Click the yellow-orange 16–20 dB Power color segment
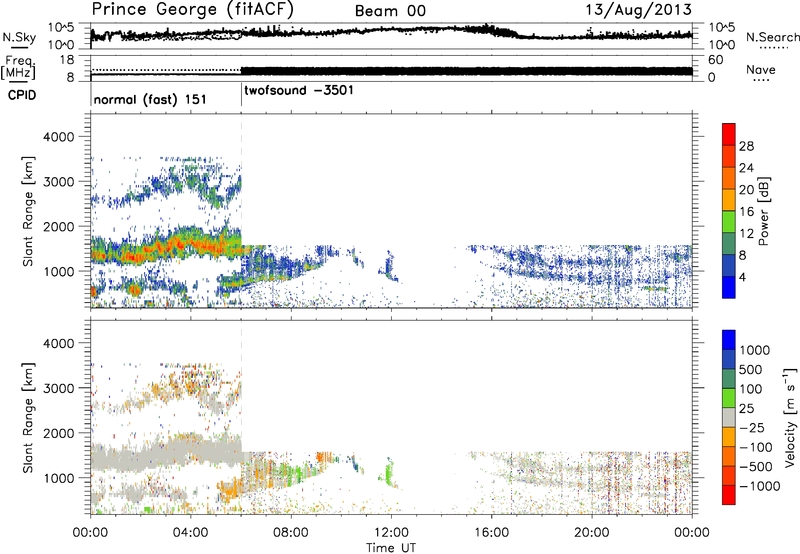Screen dimensions: 800x554 [x=729, y=200]
